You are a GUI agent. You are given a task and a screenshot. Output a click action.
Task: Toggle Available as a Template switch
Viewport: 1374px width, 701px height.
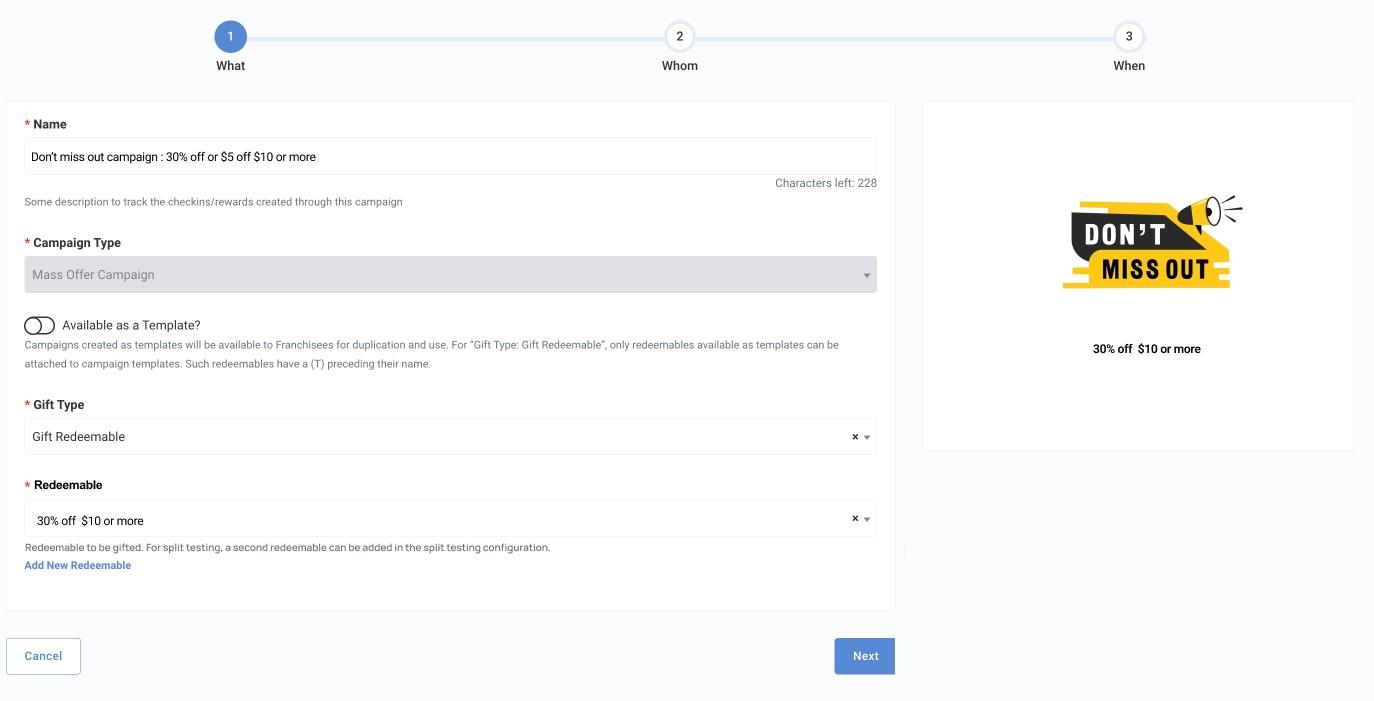pyautogui.click(x=39, y=326)
